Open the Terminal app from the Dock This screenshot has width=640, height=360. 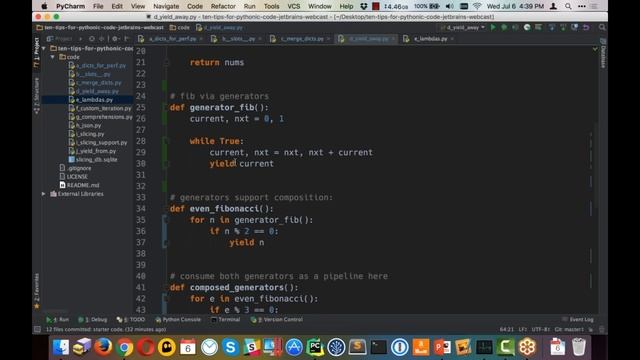click(x=378, y=347)
